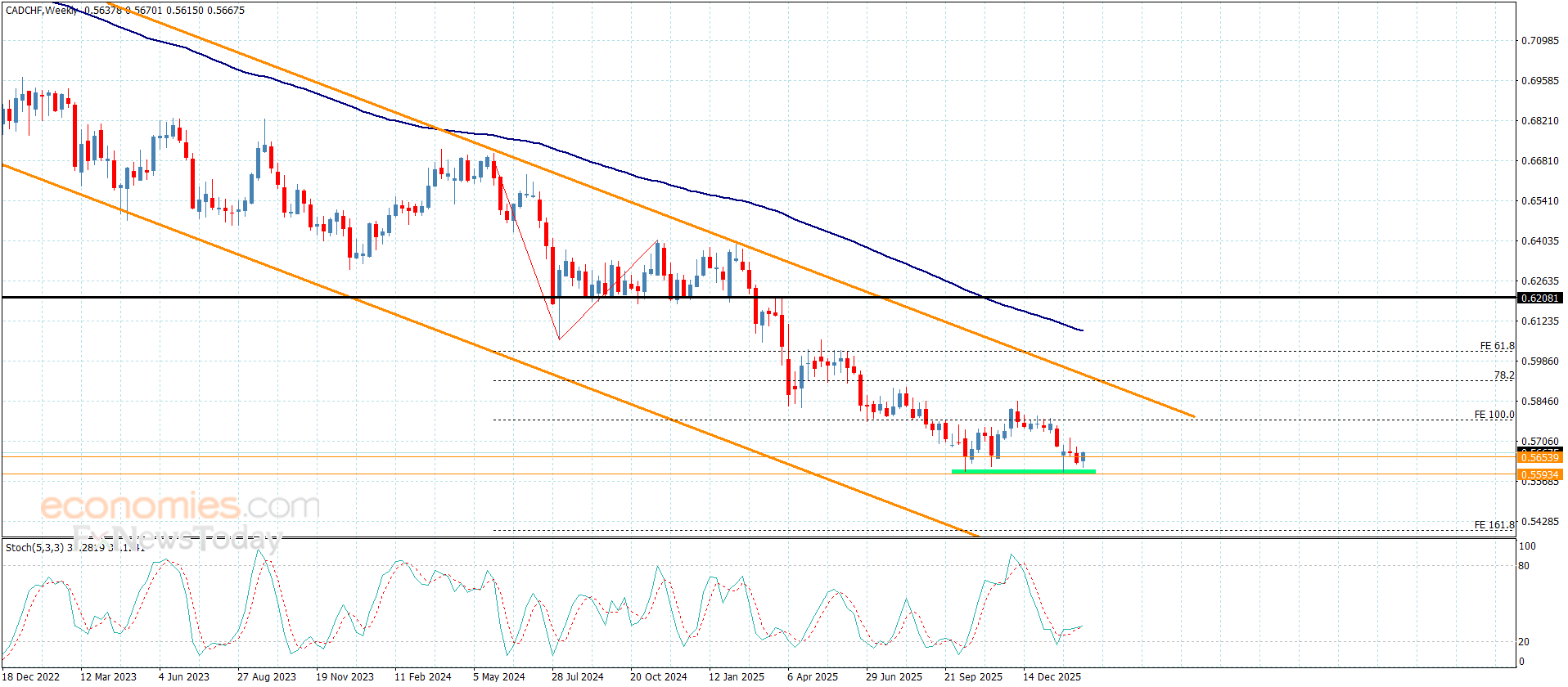Image resolution: width=1568 pixels, height=687 pixels.
Task: Select the FE 161.8 expansion label
Action: (x=1494, y=525)
